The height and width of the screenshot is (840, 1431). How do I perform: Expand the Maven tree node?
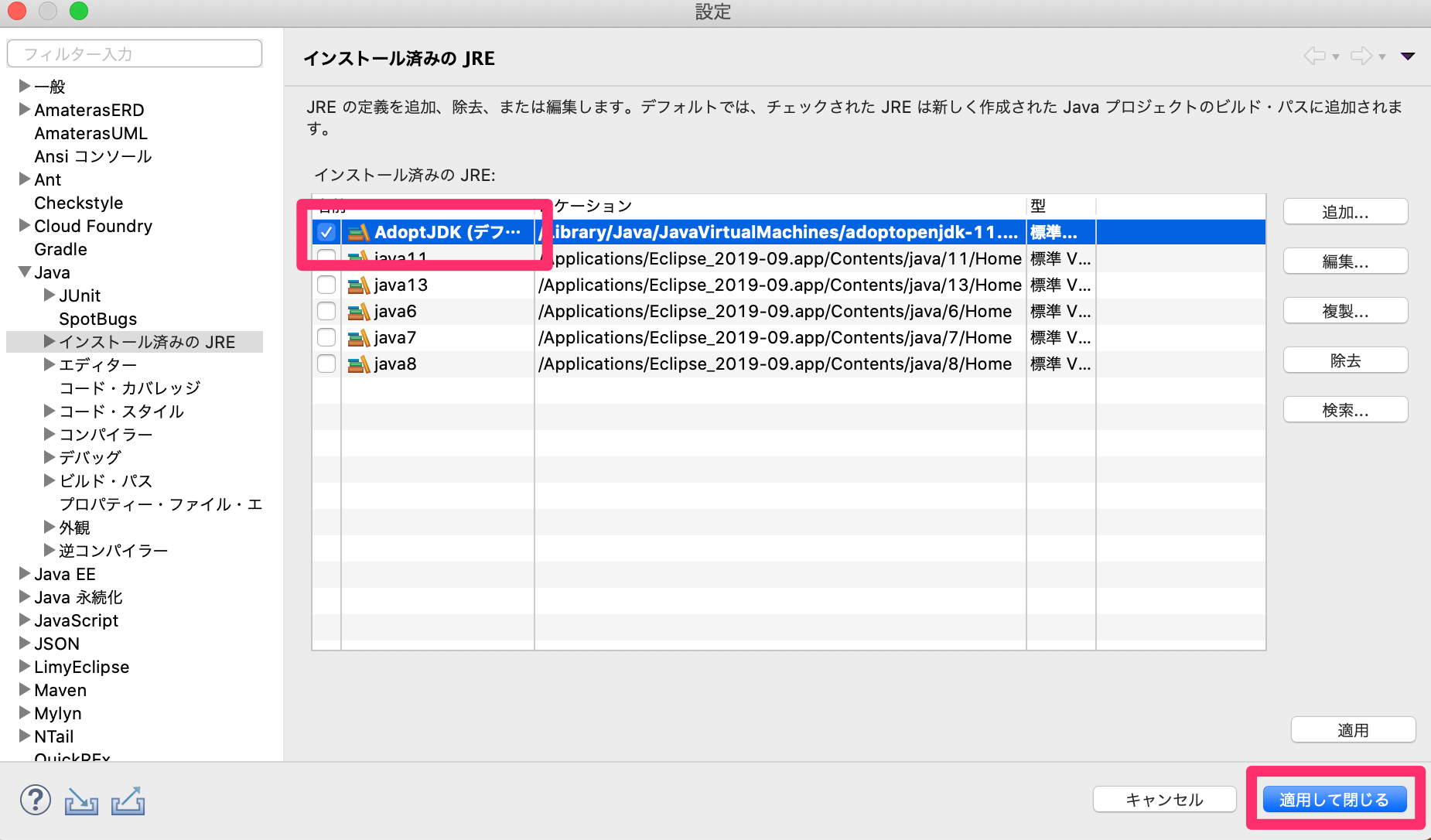[x=25, y=689]
